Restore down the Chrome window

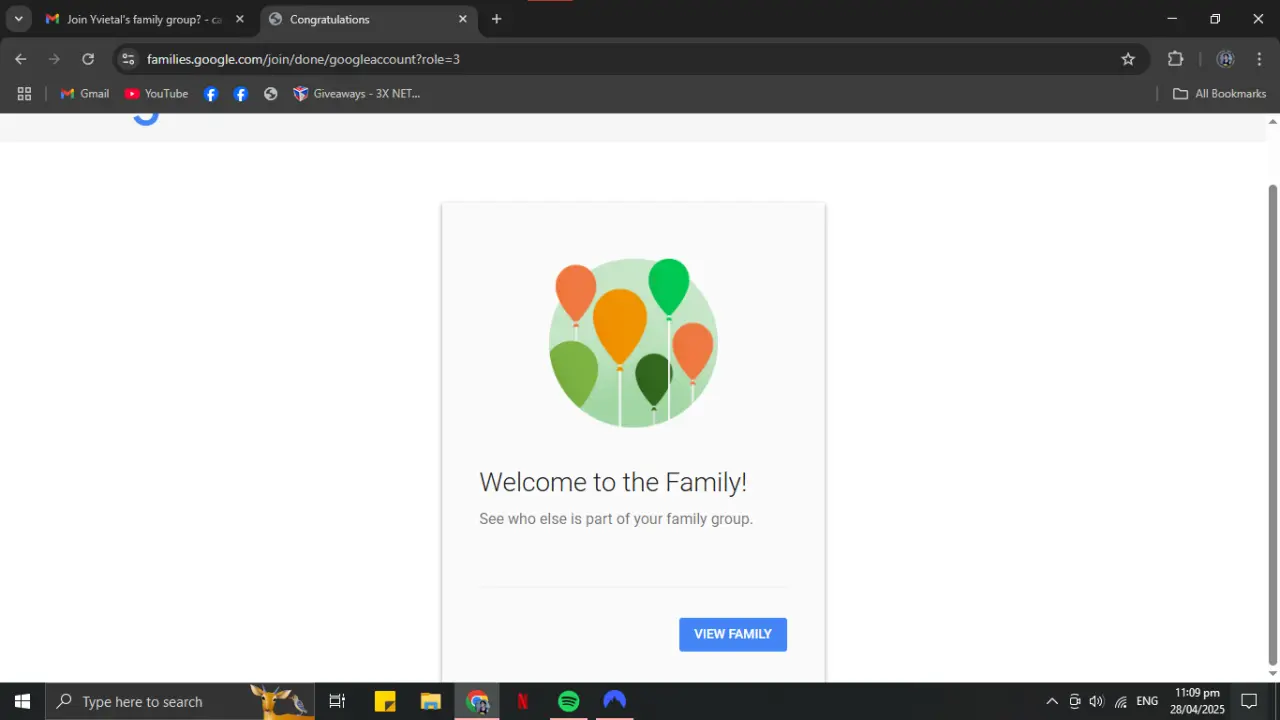(x=1215, y=19)
